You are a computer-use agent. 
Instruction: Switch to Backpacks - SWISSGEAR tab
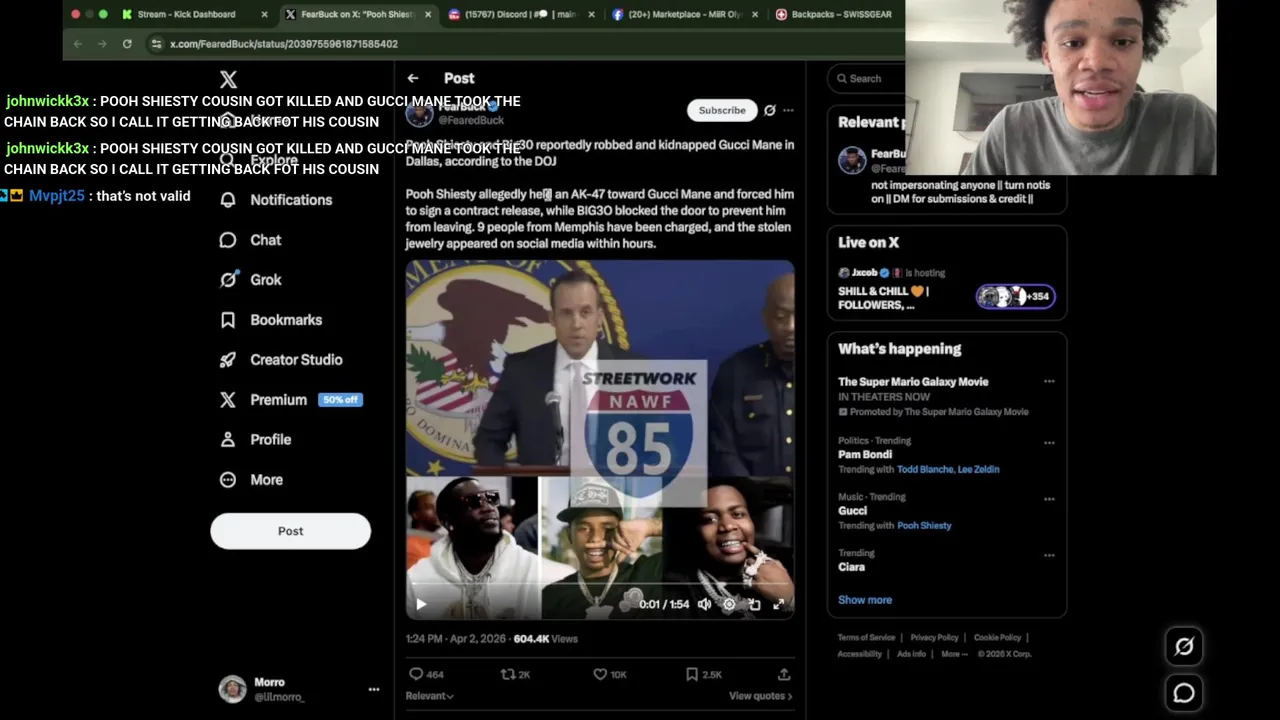pyautogui.click(x=840, y=15)
